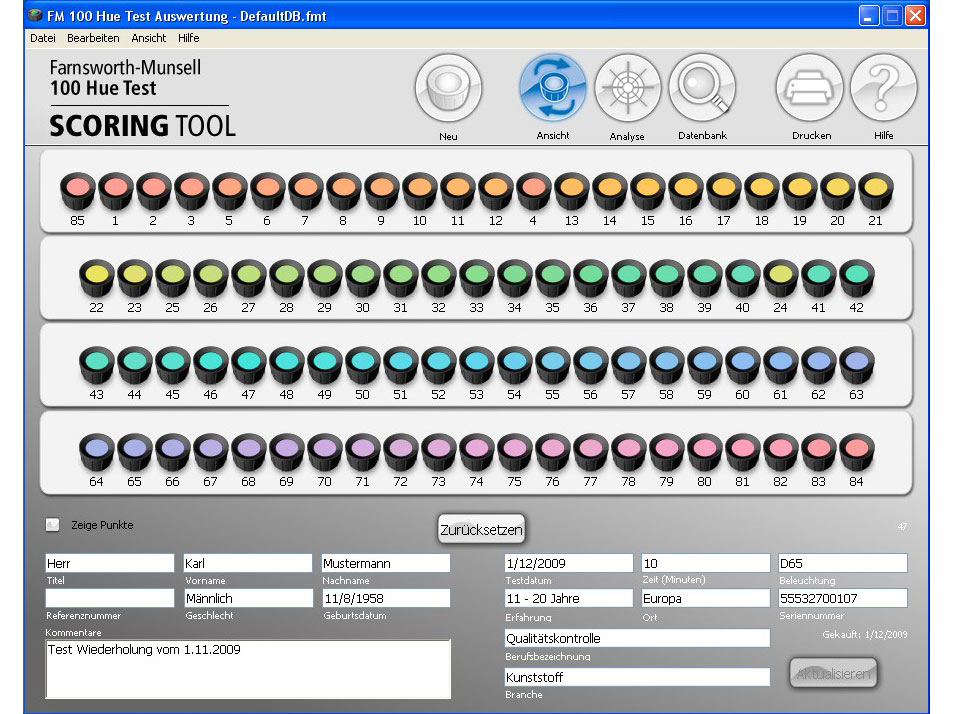Select the Ansicht view icon
953x714 pixels.
[552, 89]
